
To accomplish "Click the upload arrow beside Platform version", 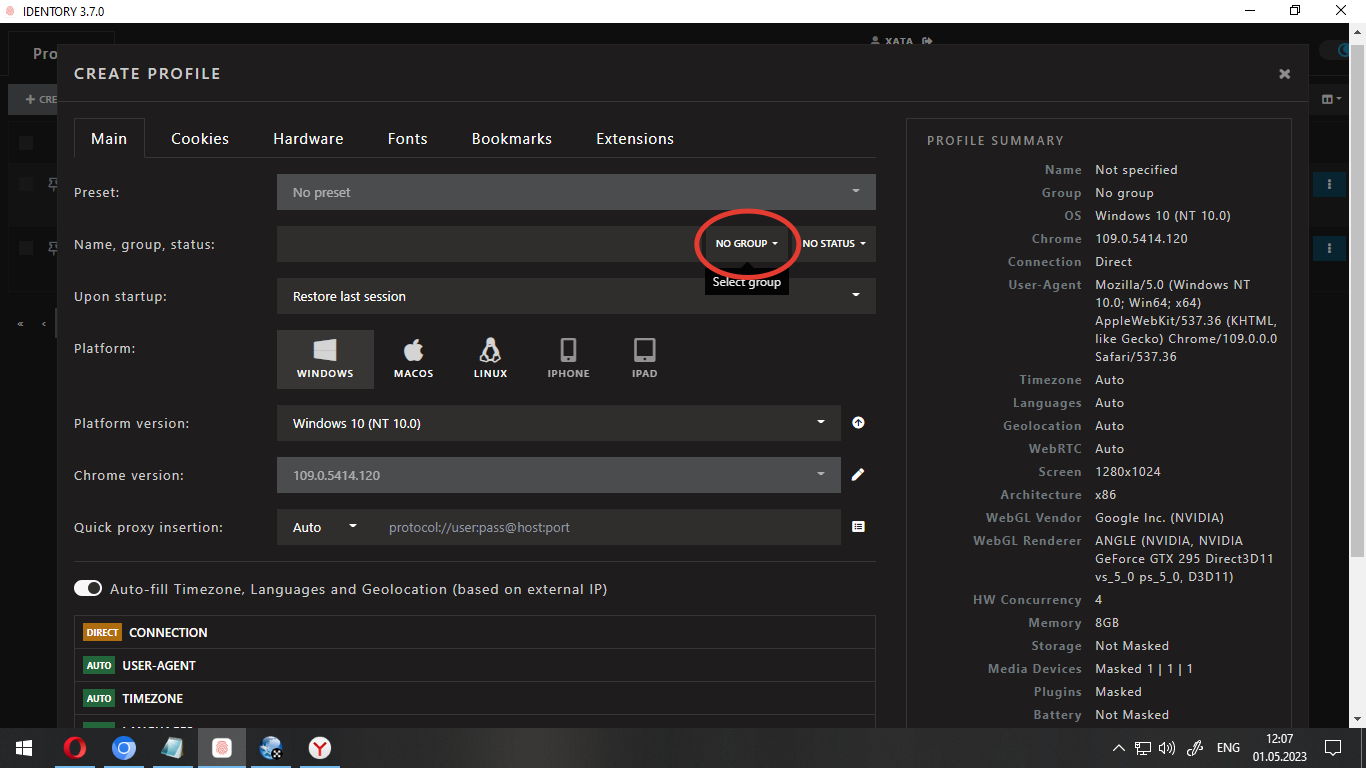I will (858, 423).
